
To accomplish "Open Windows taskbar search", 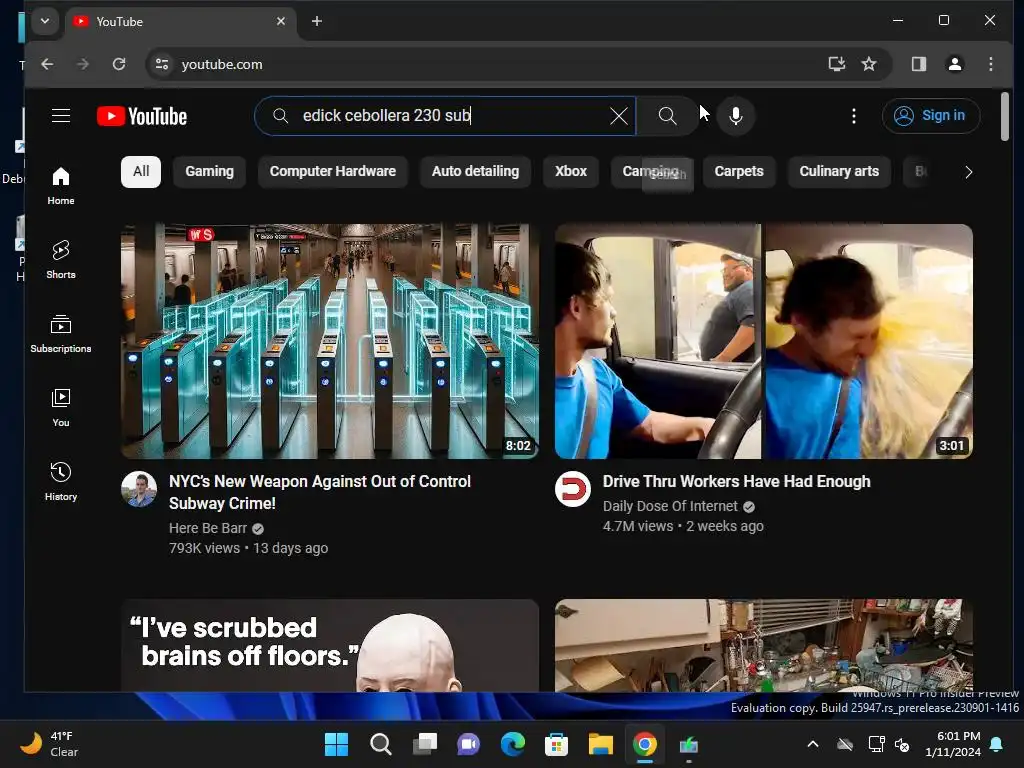I will (381, 744).
